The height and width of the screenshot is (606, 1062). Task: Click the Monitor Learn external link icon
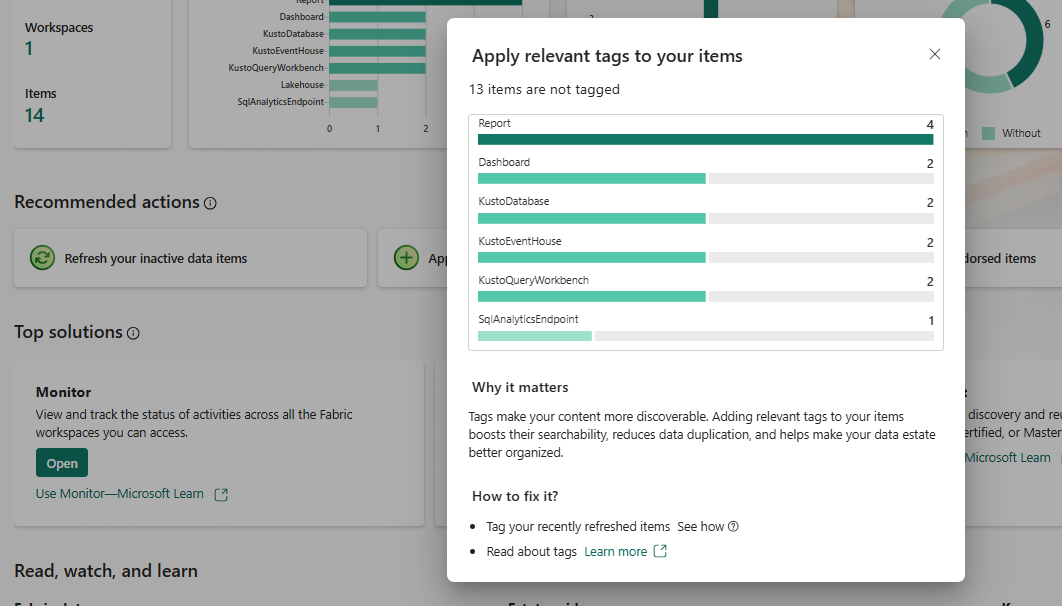tap(221, 494)
